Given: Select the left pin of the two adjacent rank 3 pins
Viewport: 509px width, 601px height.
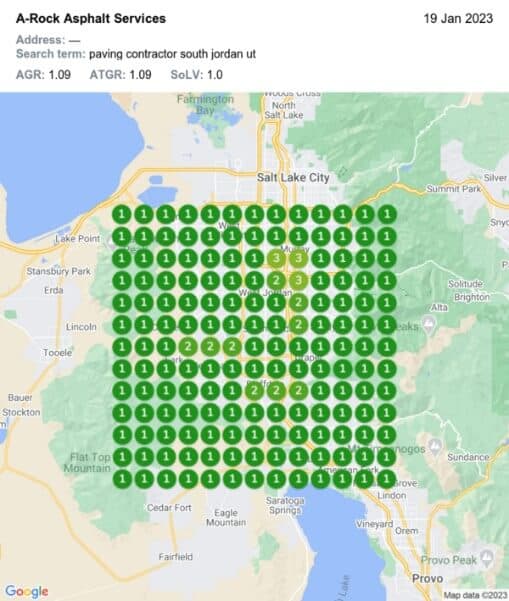Looking at the screenshot, I should tap(276, 258).
